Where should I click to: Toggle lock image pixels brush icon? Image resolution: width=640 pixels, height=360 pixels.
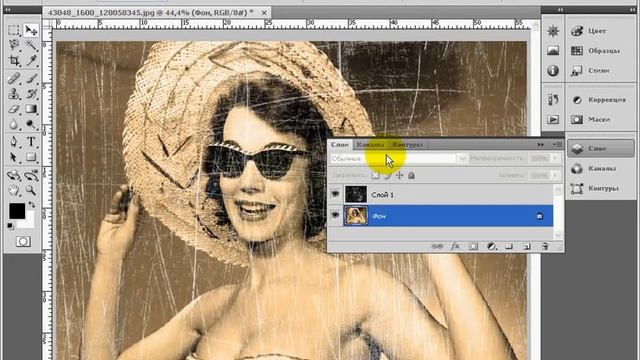tap(387, 176)
